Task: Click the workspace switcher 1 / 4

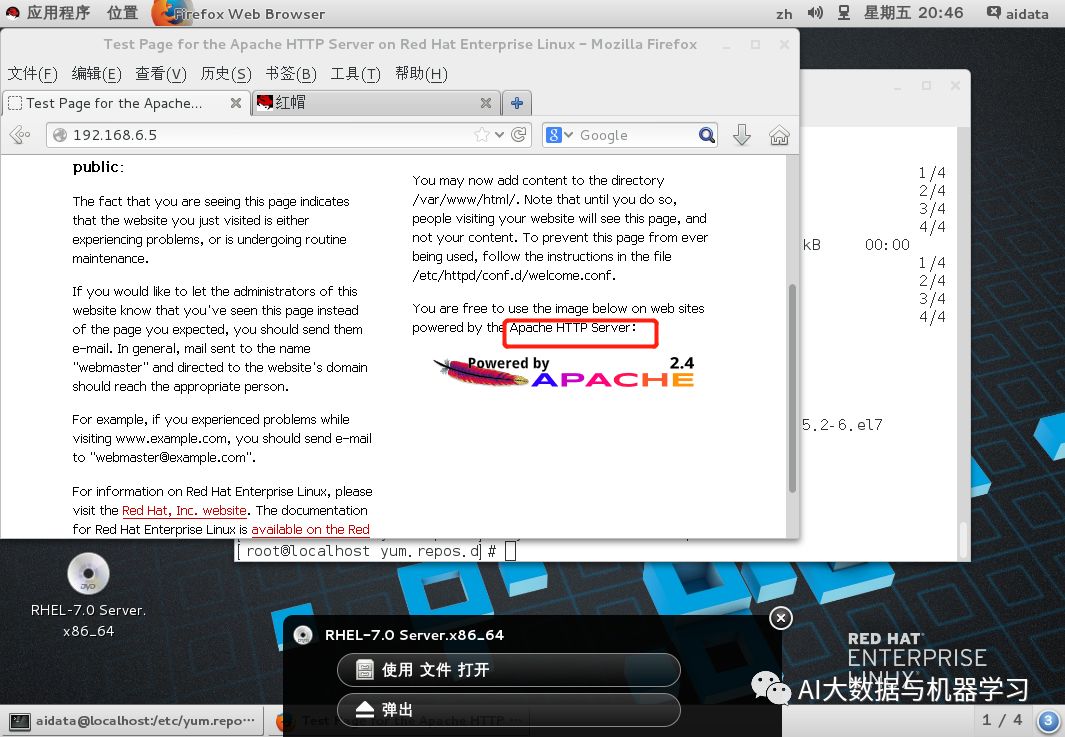Action: [x=1002, y=720]
